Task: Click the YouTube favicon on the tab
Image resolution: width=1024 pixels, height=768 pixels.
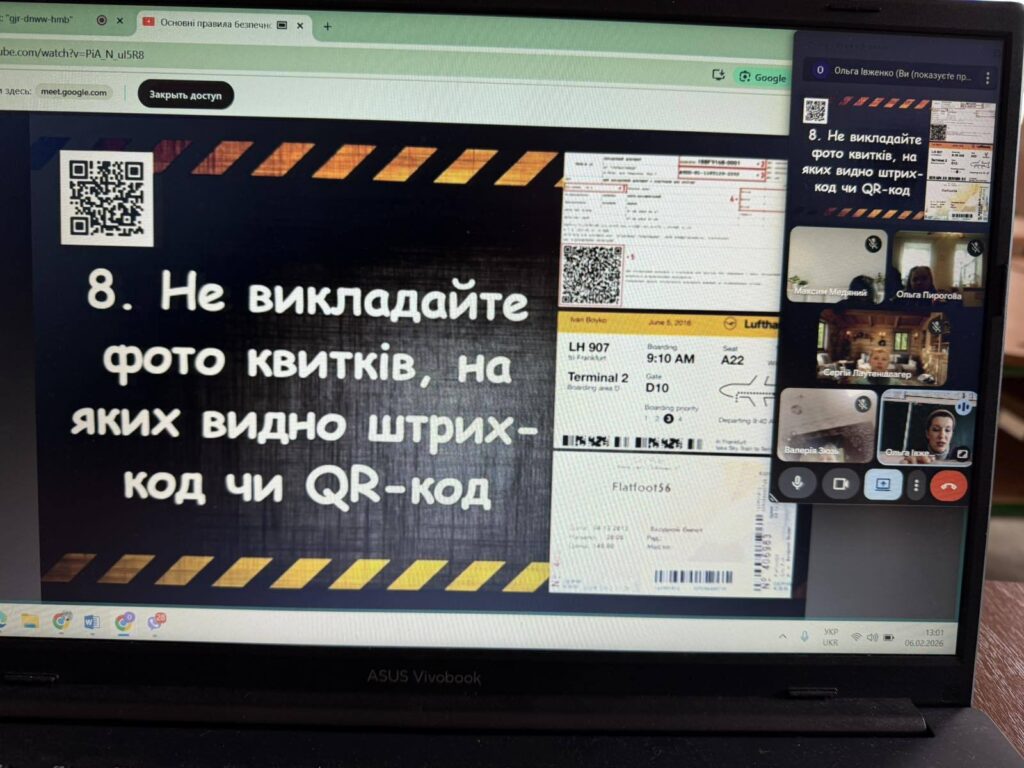Action: pyautogui.click(x=148, y=22)
